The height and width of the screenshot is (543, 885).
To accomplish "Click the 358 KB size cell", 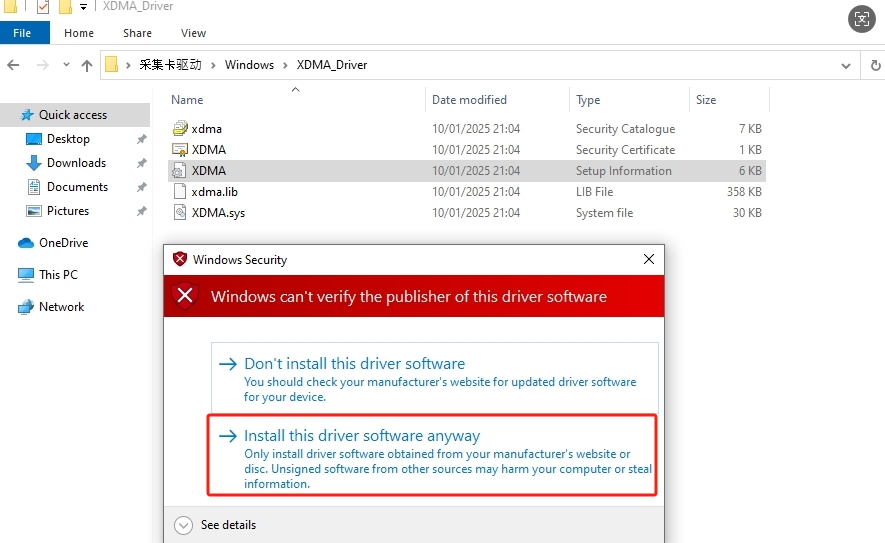I will click(x=744, y=192).
